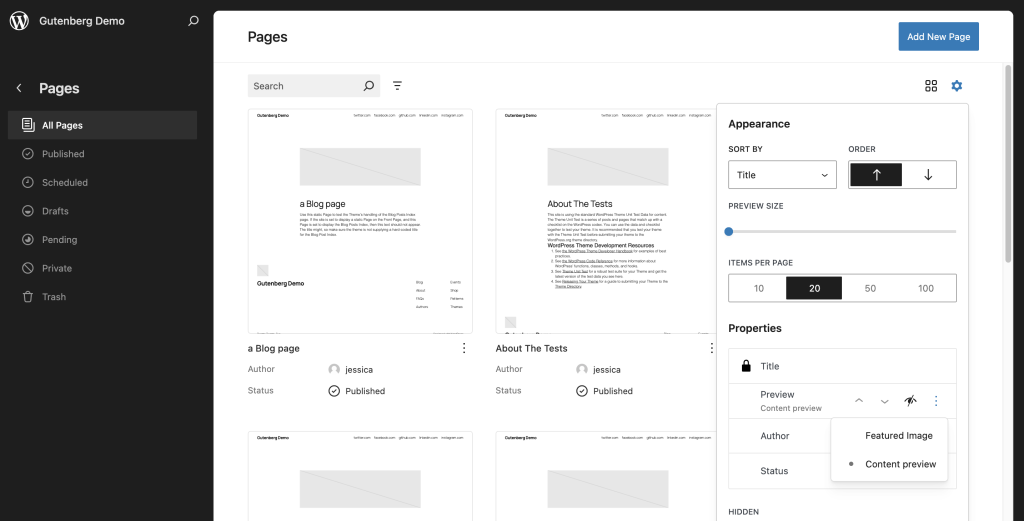
Task: Open Preview field's three-dot options menu
Action: 936,401
